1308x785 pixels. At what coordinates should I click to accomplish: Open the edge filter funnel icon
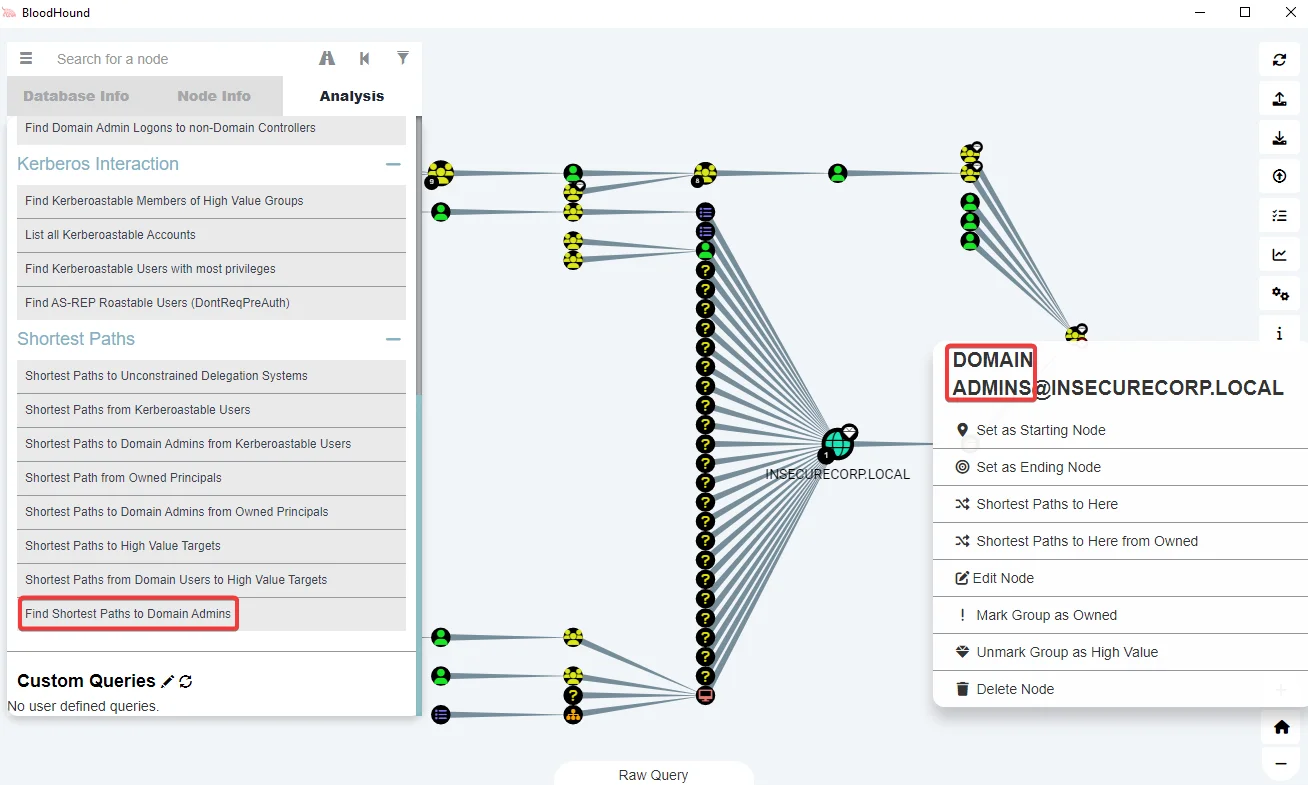403,58
